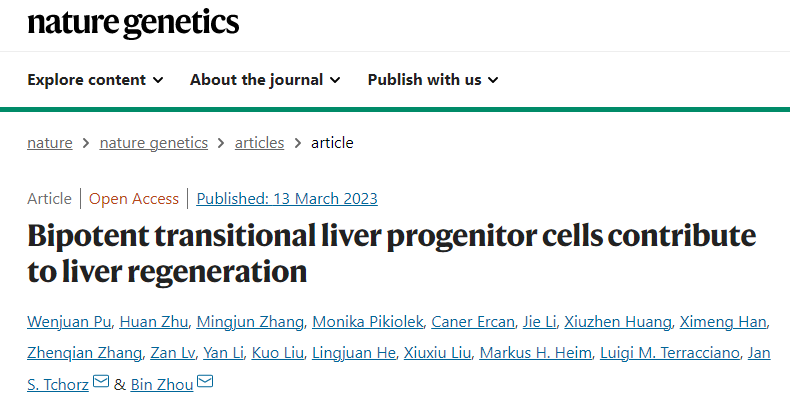Open author Wenjuan Pu's details
790x408 pixels.
pyautogui.click(x=69, y=321)
